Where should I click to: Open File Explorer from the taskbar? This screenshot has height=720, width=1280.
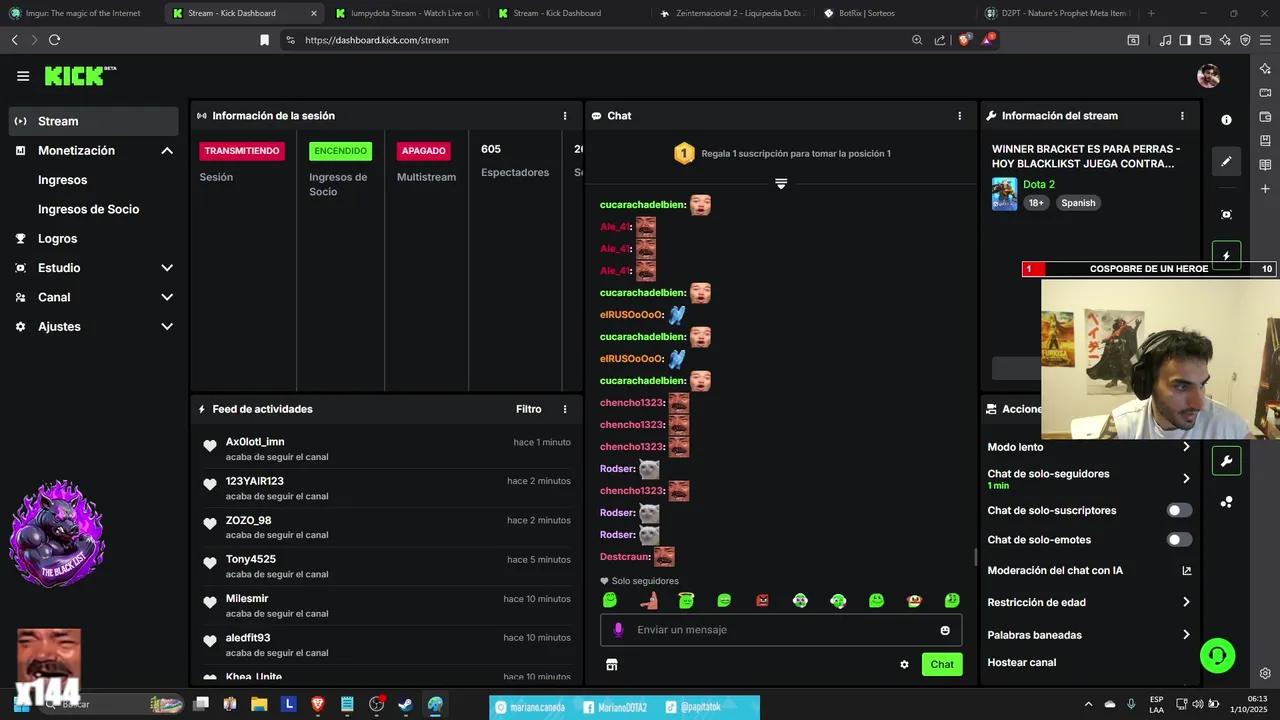tap(259, 704)
